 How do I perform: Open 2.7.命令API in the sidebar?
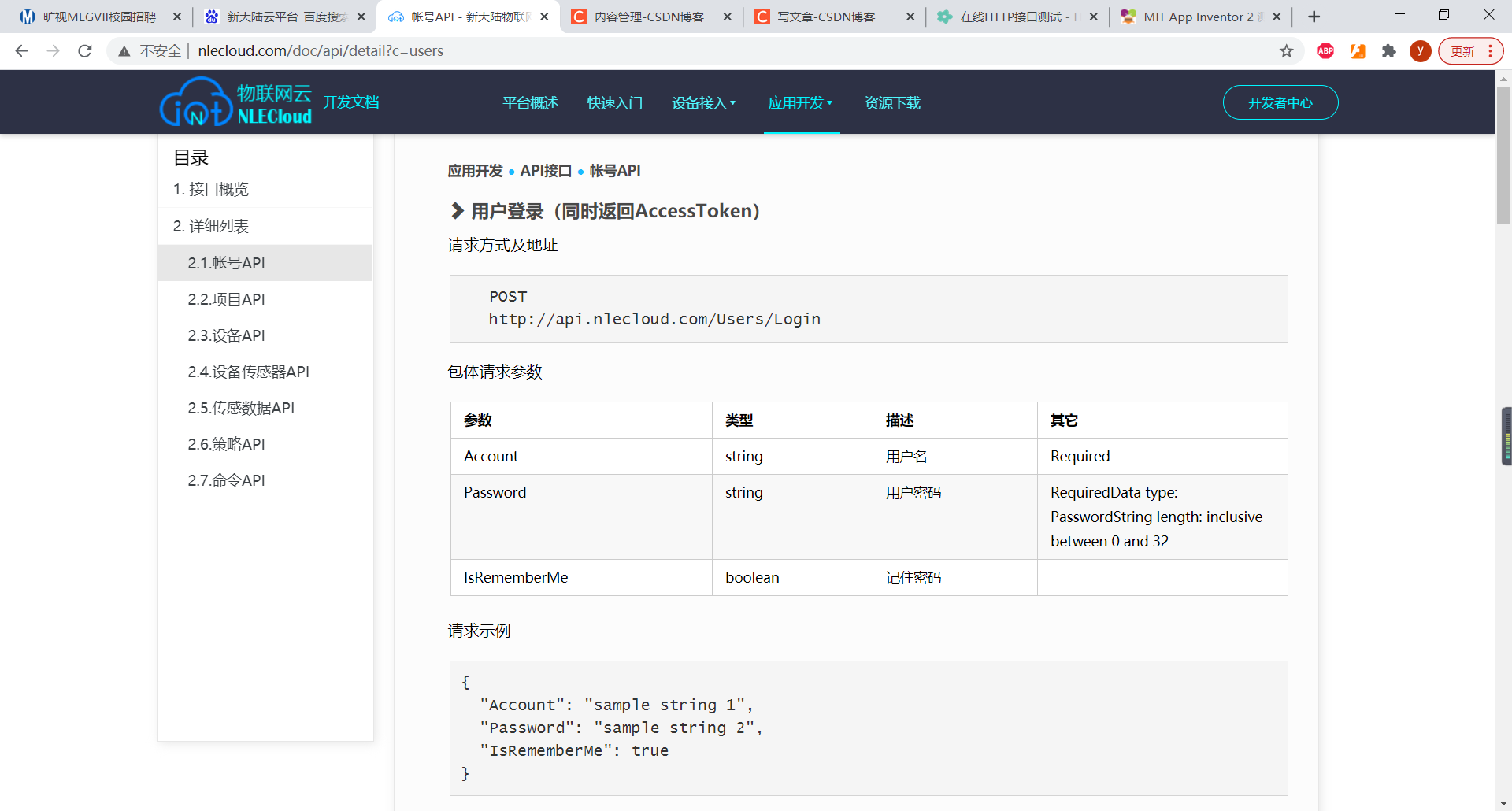[265, 480]
